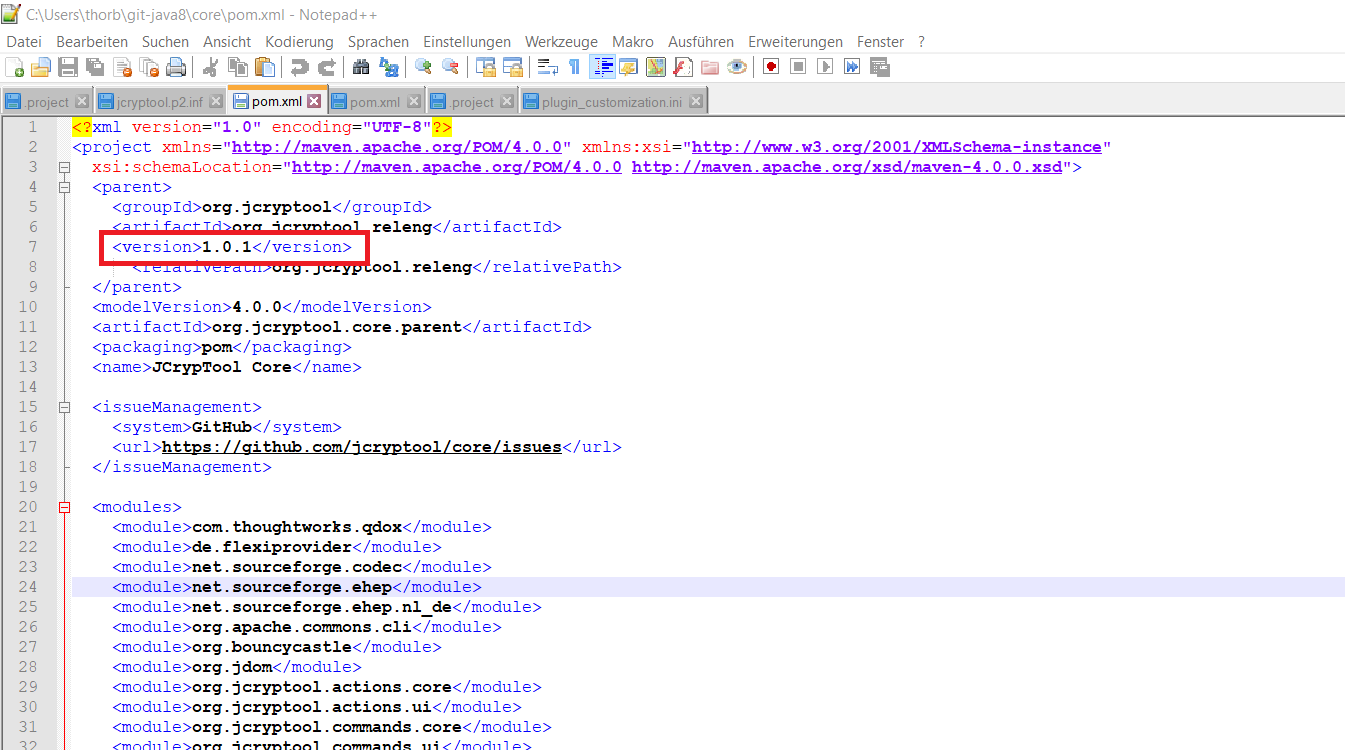The width and height of the screenshot is (1345, 750).
Task: Toggle Word Wrap in the toolbar
Action: coord(548,67)
